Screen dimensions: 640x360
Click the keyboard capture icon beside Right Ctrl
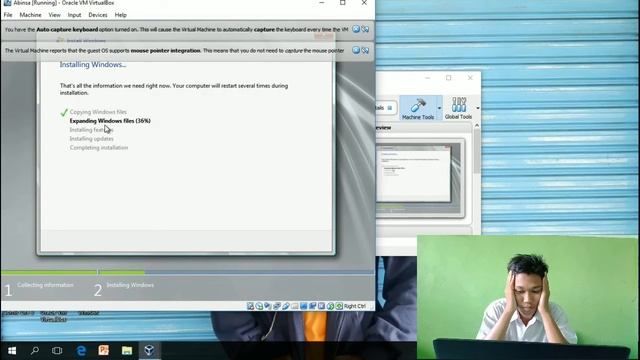pyautogui.click(x=339, y=306)
